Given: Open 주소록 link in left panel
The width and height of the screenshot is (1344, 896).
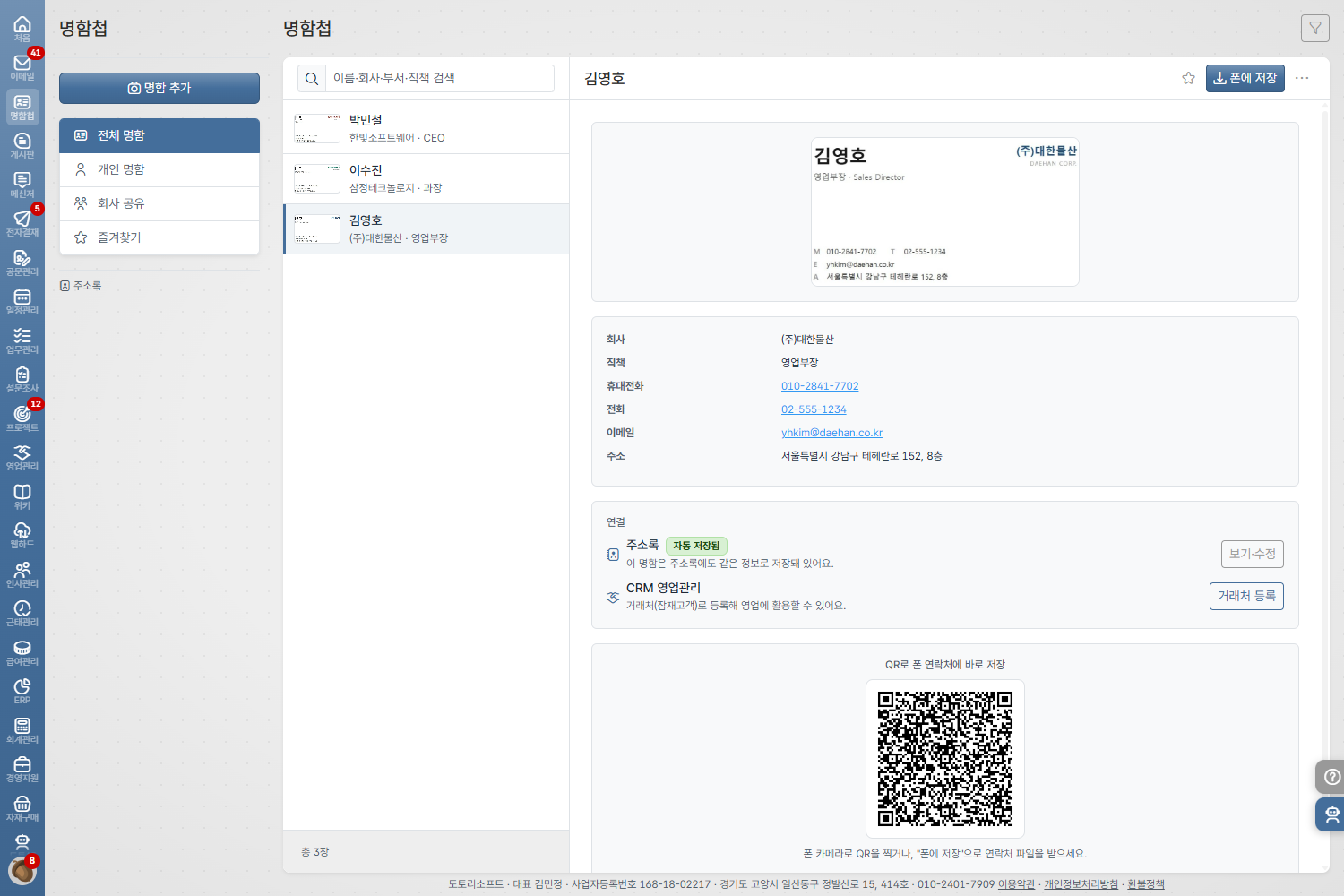Looking at the screenshot, I should (81, 286).
